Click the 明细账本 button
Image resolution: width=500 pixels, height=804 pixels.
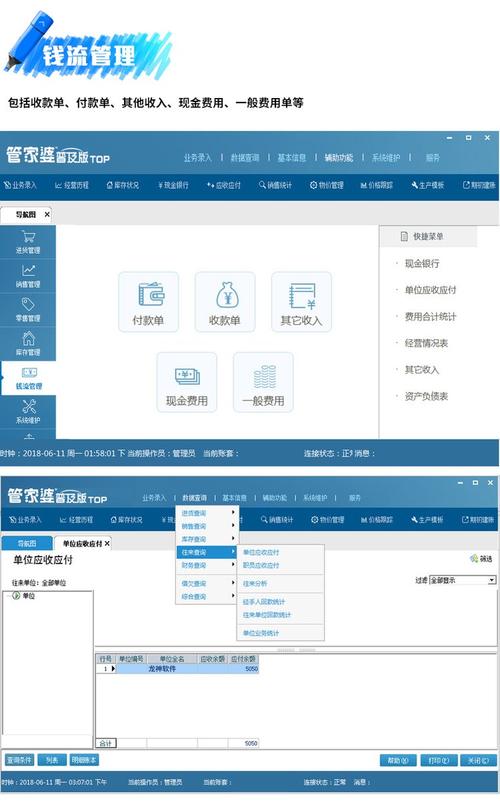click(84, 760)
